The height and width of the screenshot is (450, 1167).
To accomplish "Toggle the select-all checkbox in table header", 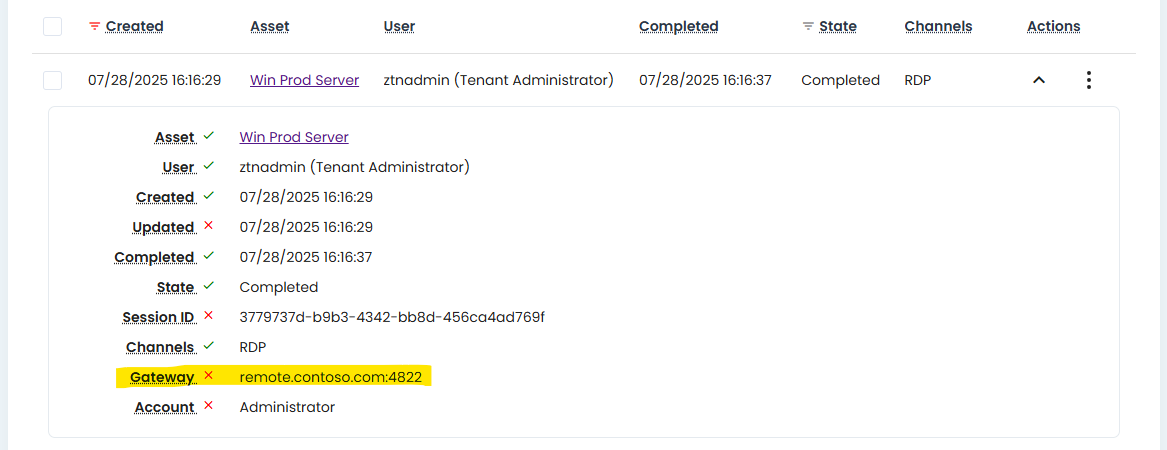I will tap(53, 26).
